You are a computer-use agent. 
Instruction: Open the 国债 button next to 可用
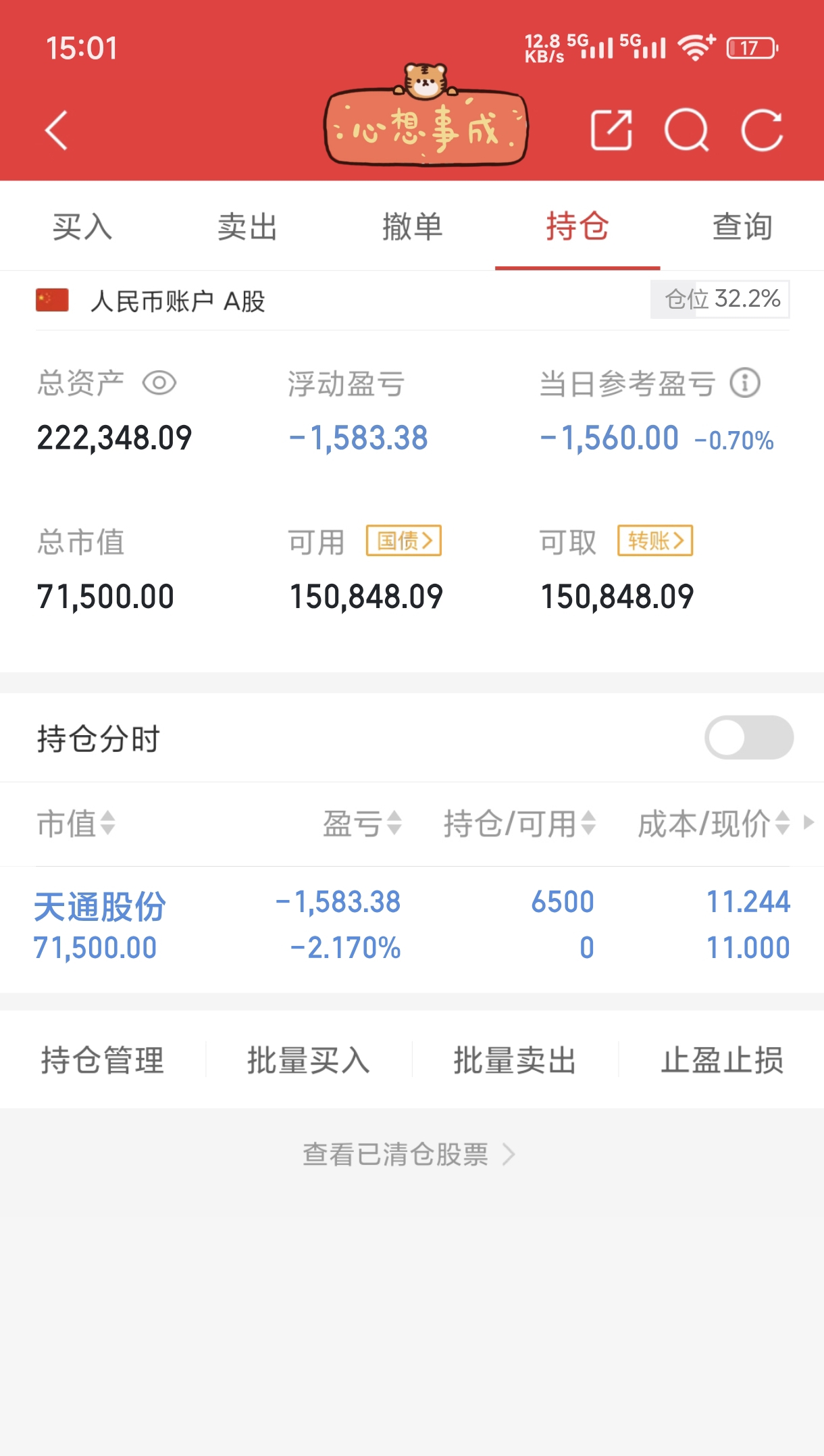(403, 541)
